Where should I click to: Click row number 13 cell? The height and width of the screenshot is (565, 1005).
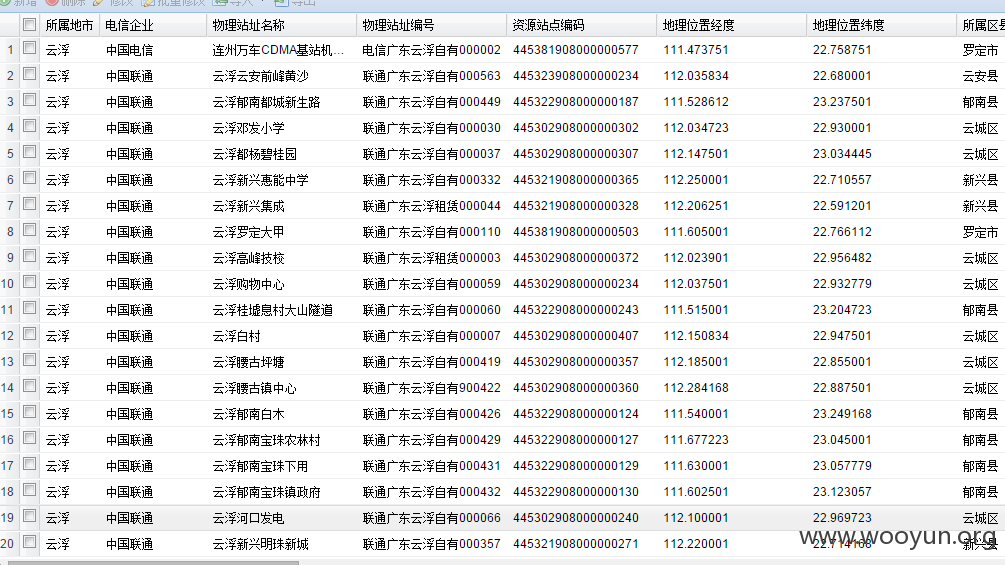pyautogui.click(x=8, y=362)
